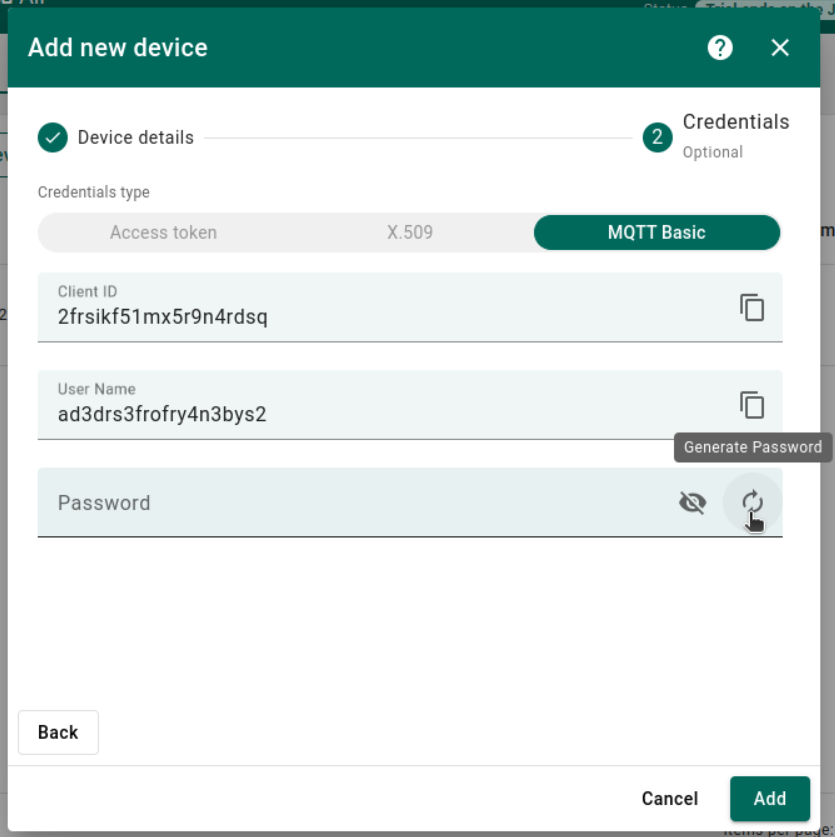Screen dimensions: 835x837
Task: Focus the Client ID input field
Action: [380, 318]
